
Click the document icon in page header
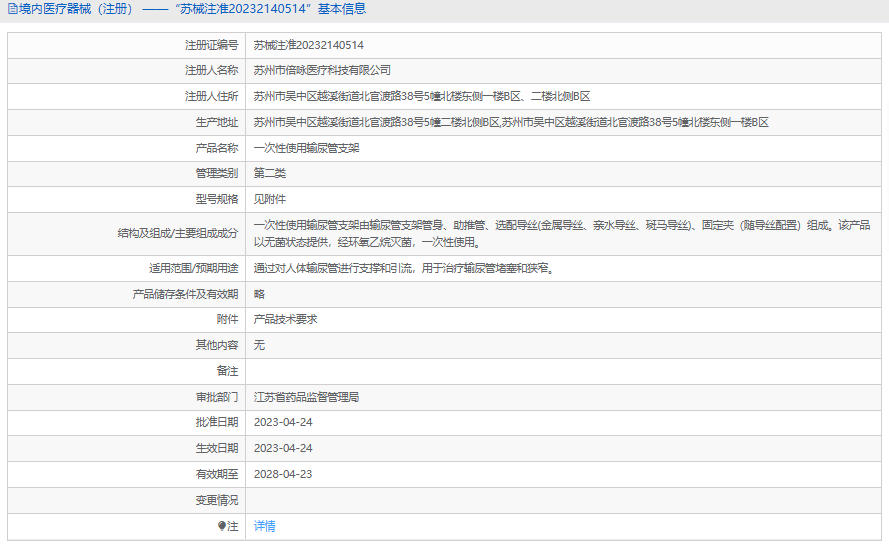pos(12,9)
